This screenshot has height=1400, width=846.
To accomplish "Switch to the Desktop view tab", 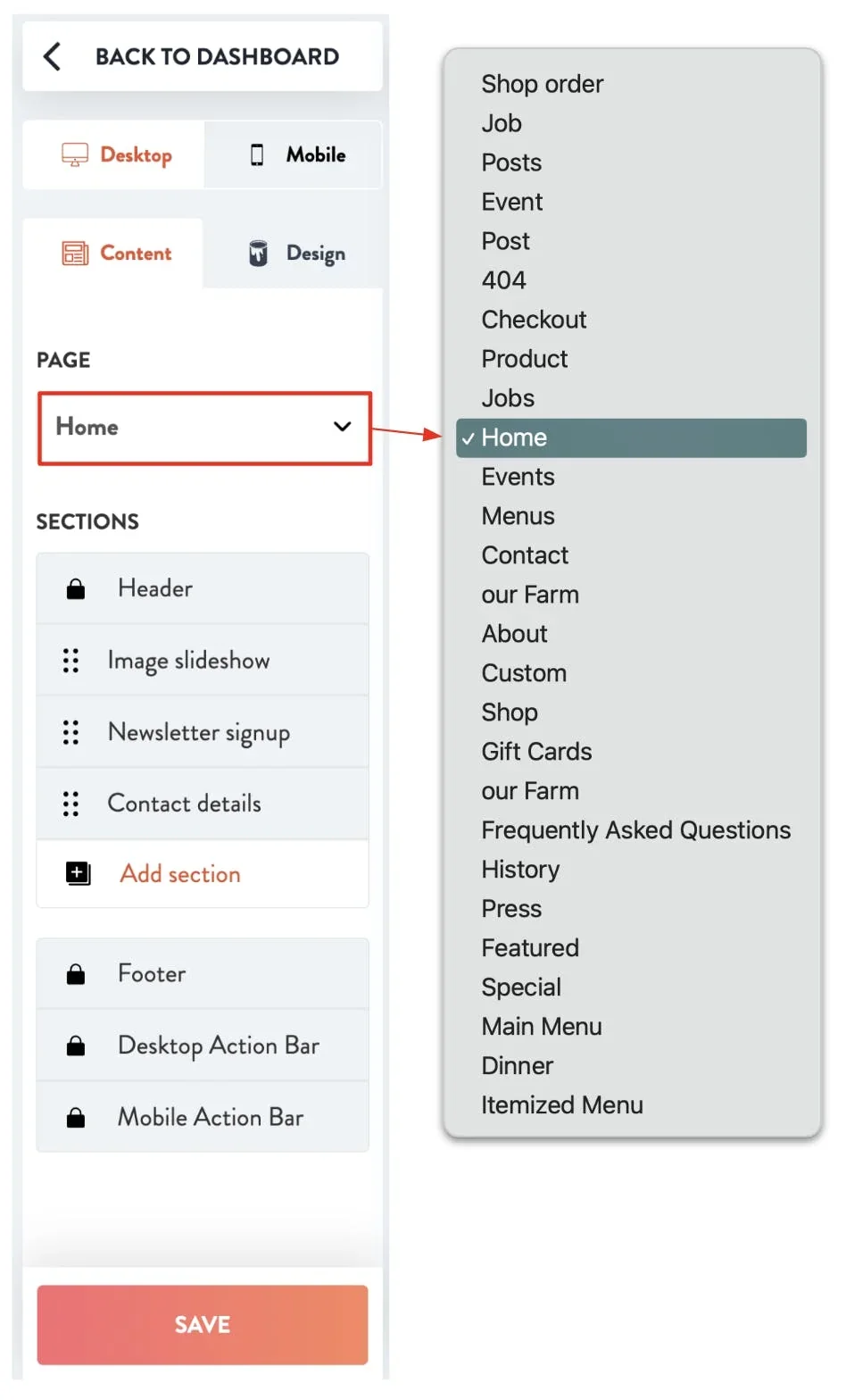I will (x=114, y=154).
